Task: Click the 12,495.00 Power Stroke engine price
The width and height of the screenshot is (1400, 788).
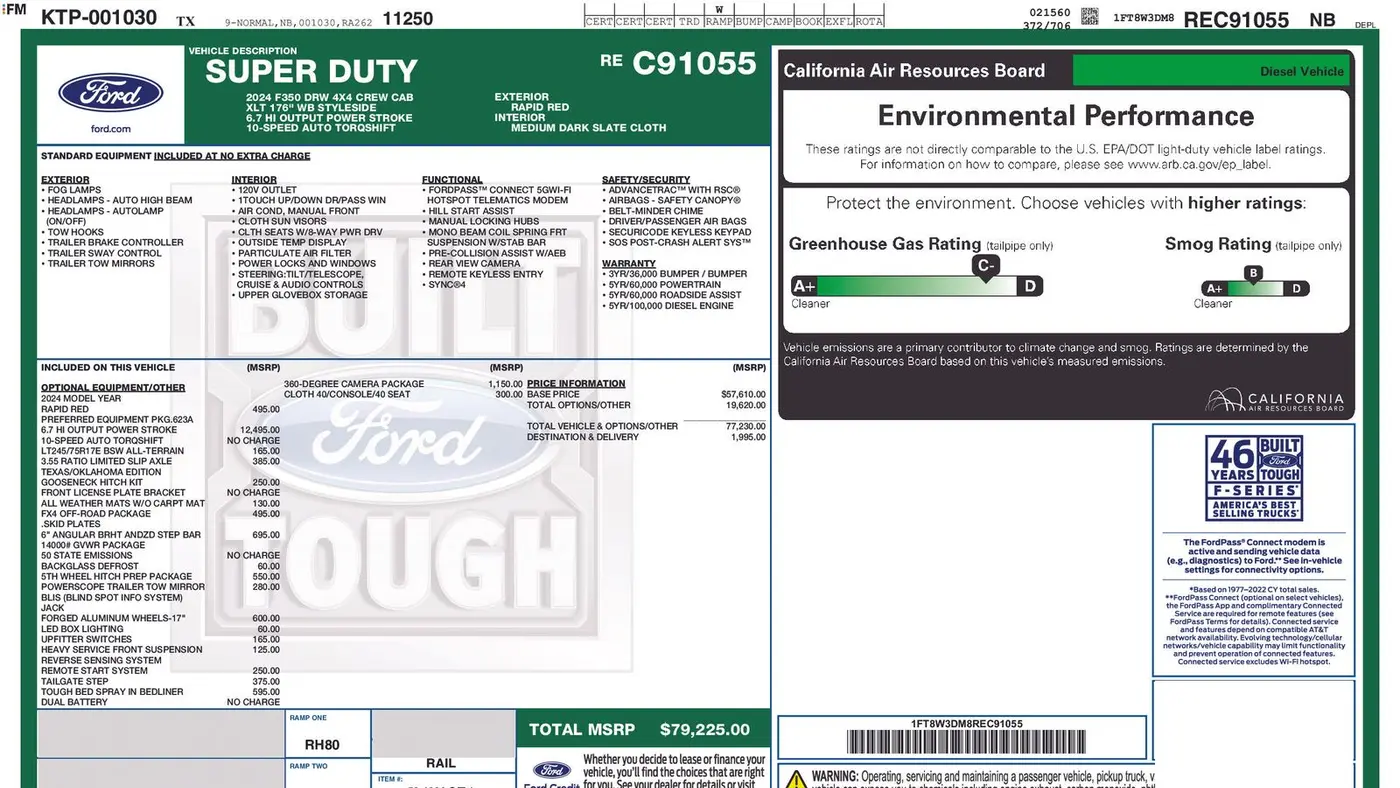Action: pos(260,430)
